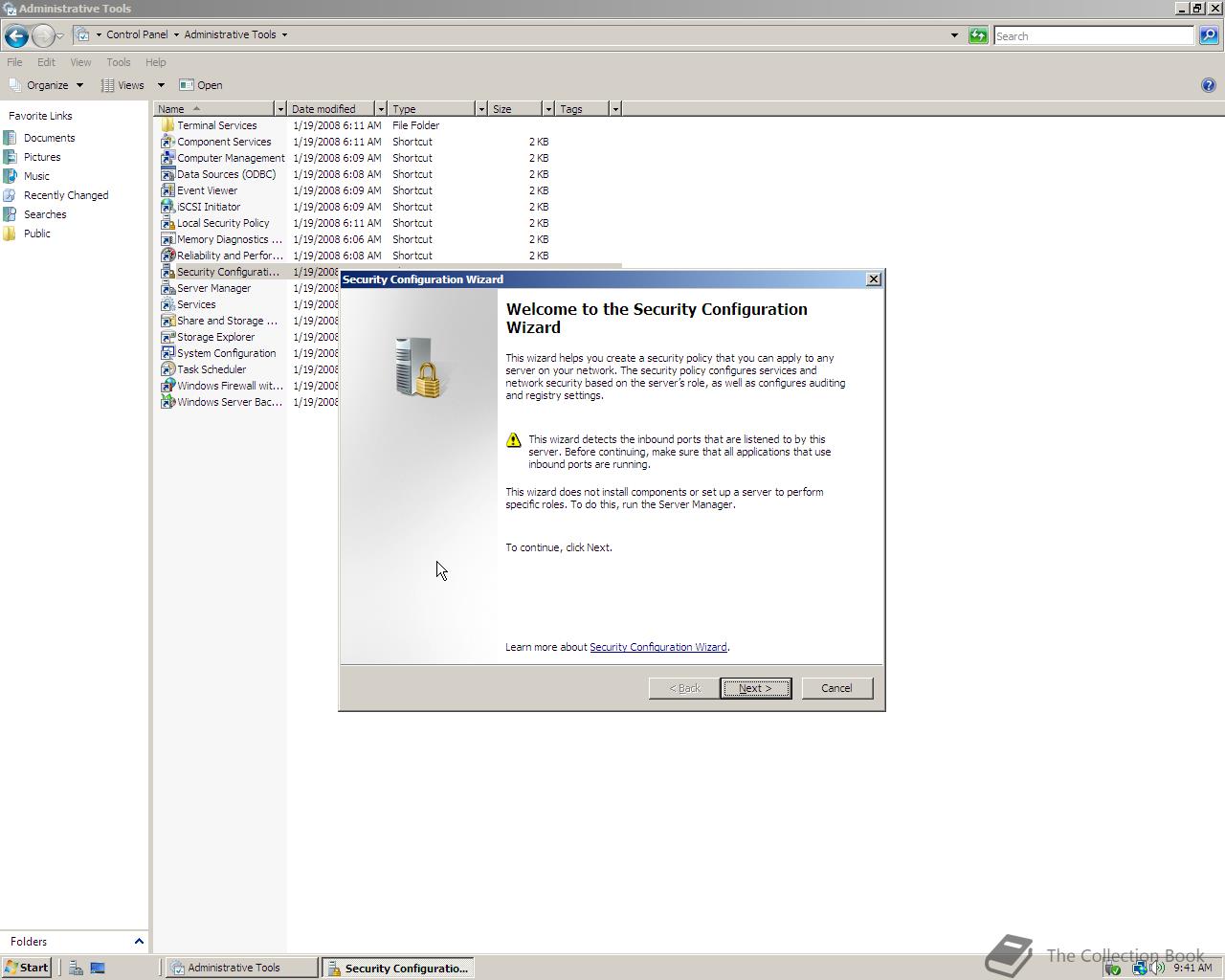
Task: Open the Help menu
Action: tap(156, 62)
